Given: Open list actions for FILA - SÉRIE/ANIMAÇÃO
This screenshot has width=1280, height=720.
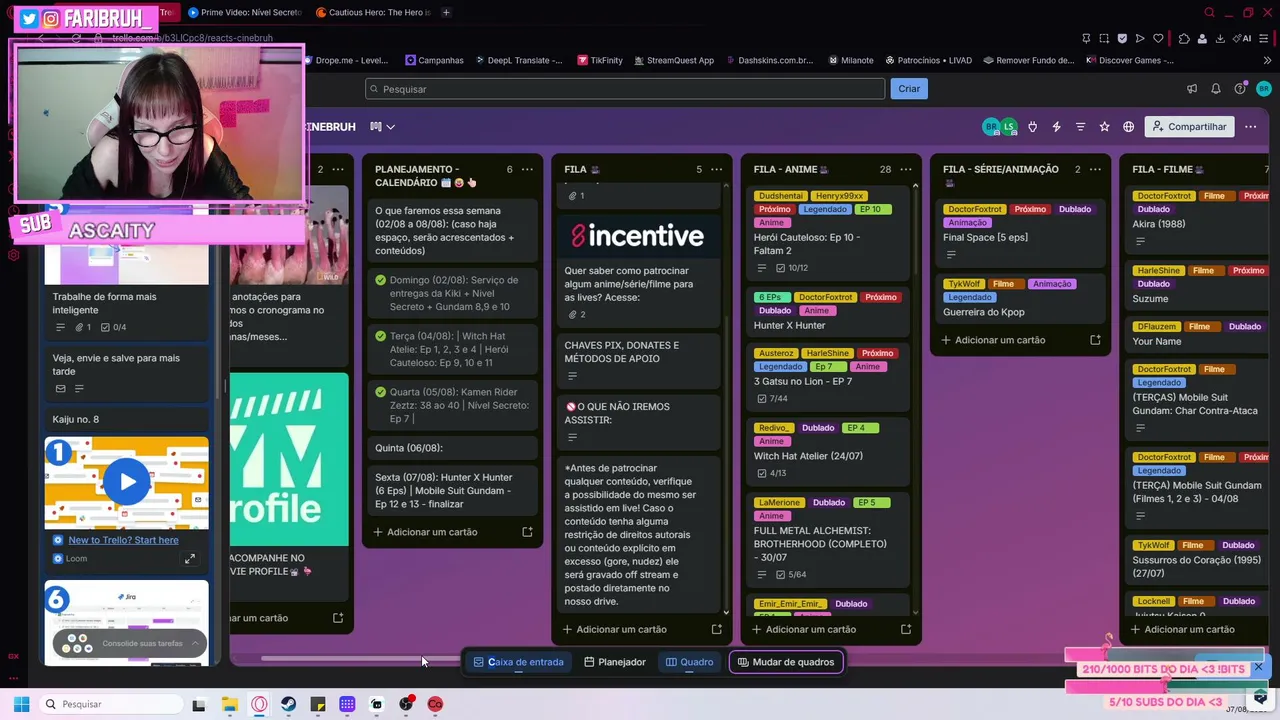Looking at the screenshot, I should click(1095, 169).
